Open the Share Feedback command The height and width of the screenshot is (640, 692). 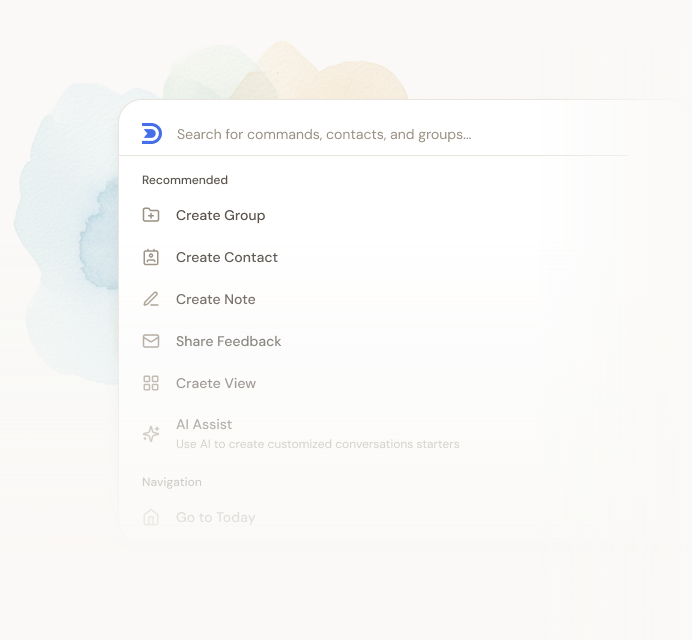click(228, 341)
